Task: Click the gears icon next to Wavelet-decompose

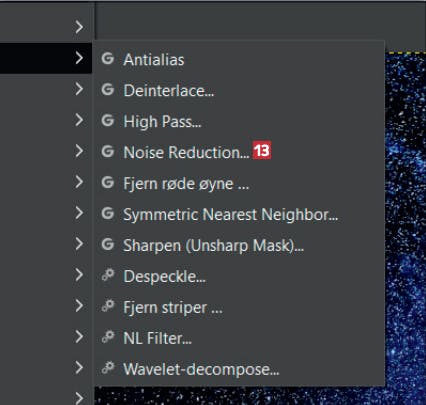Action: (x=108, y=368)
